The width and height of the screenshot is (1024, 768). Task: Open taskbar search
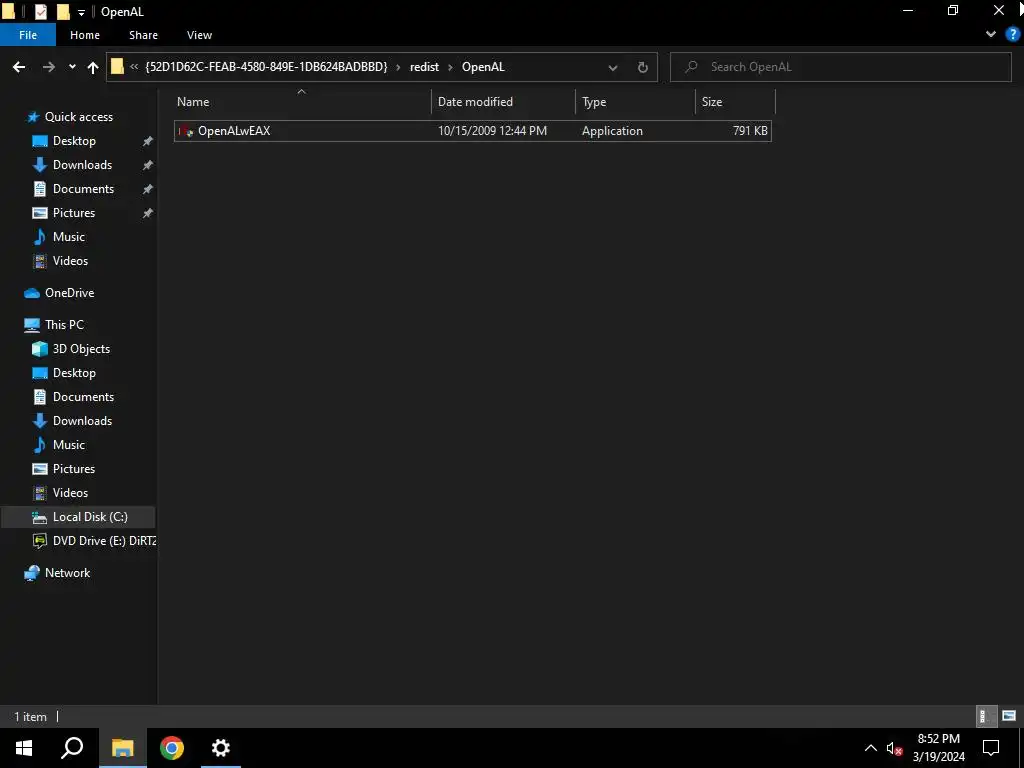pos(72,748)
